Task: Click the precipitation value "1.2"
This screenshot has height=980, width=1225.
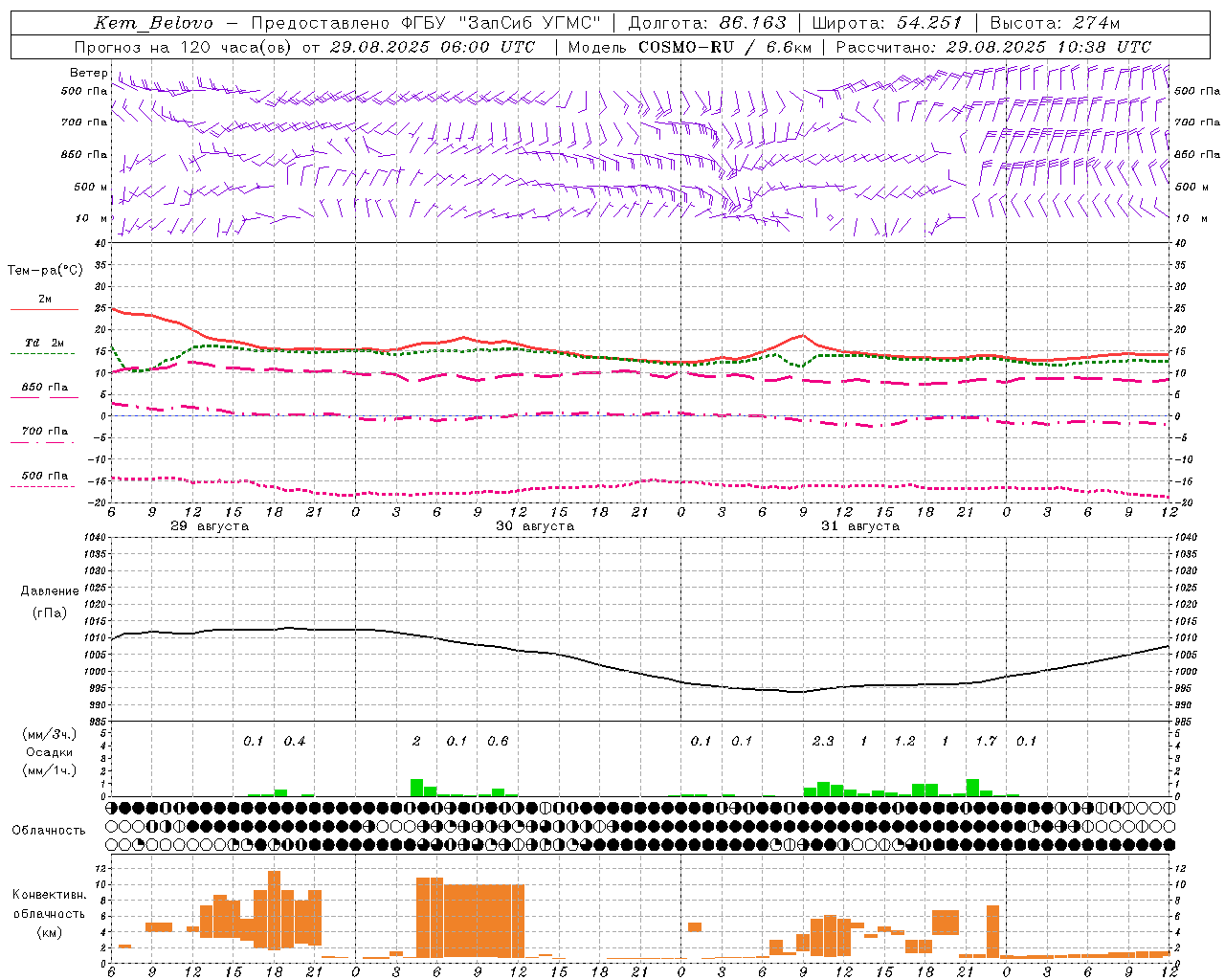Action: tap(904, 741)
